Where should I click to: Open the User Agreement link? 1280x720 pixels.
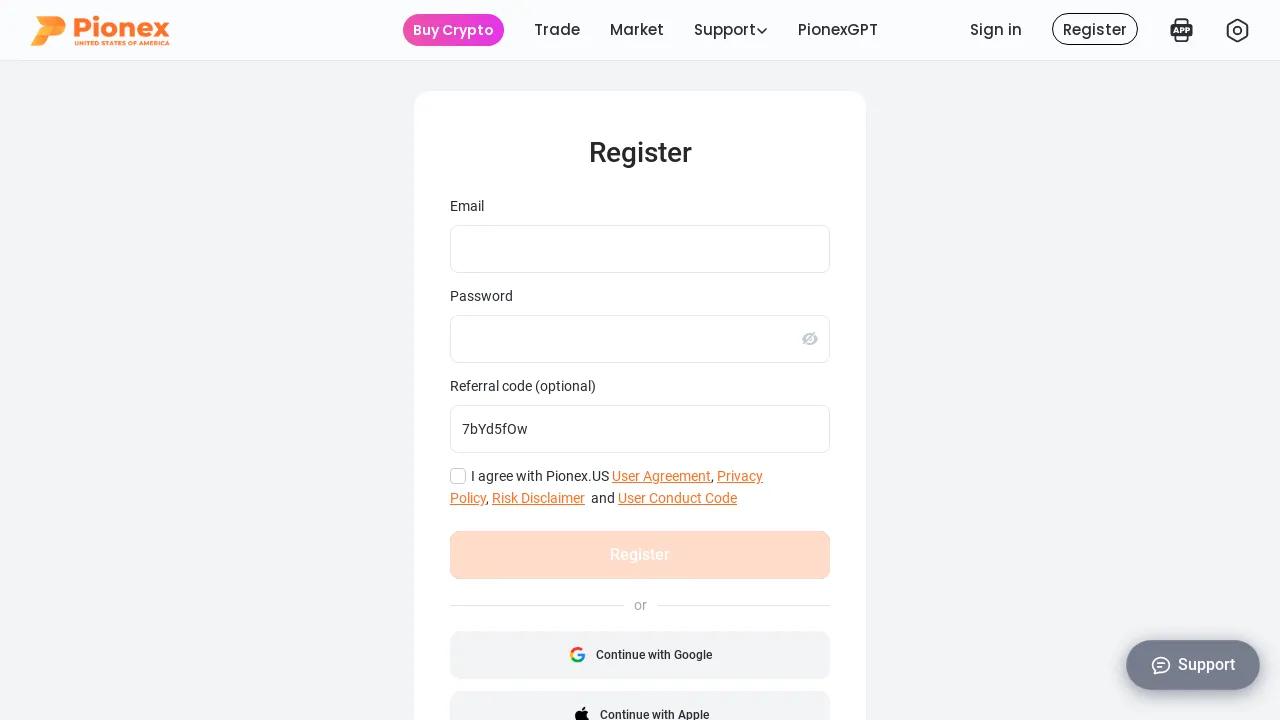point(661,476)
